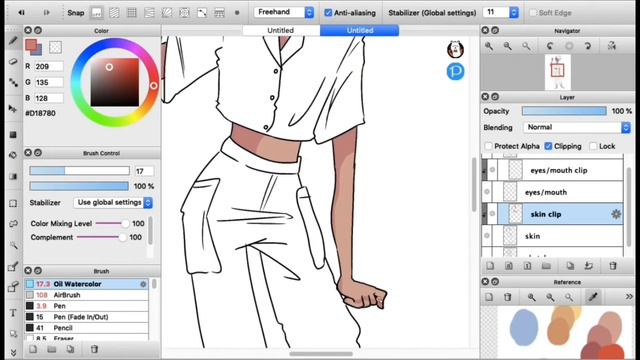Choose the Pencil brush
Viewport: 640px width, 360px height.
[86, 328]
